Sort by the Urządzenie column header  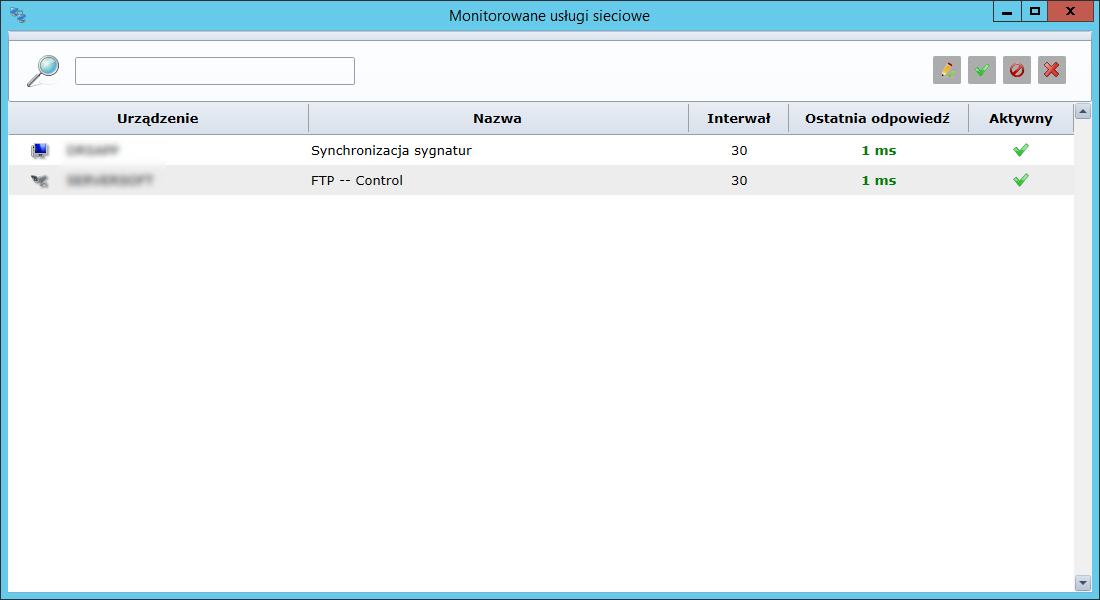click(158, 118)
